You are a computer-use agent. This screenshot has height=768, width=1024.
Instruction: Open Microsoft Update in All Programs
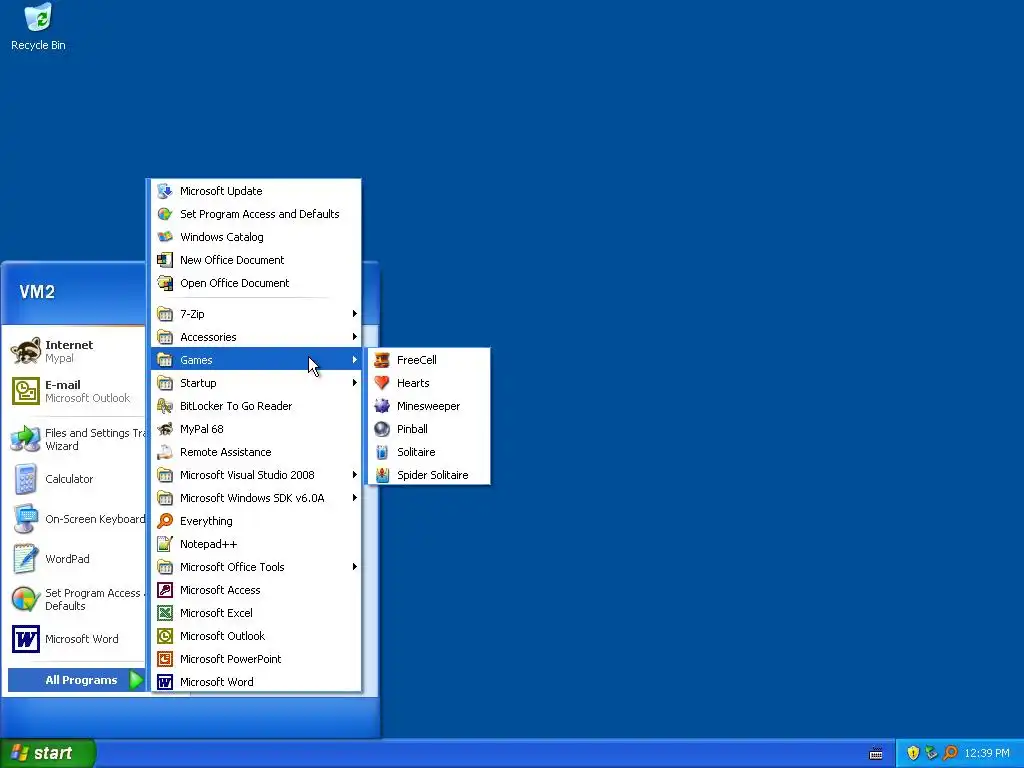pos(256,191)
